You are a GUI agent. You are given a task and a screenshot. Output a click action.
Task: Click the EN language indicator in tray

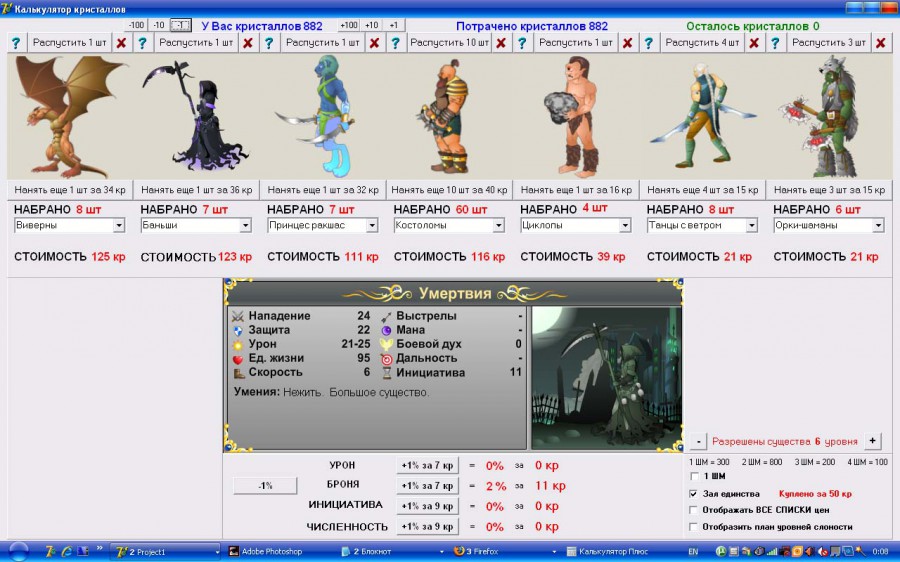pyautogui.click(x=693, y=552)
